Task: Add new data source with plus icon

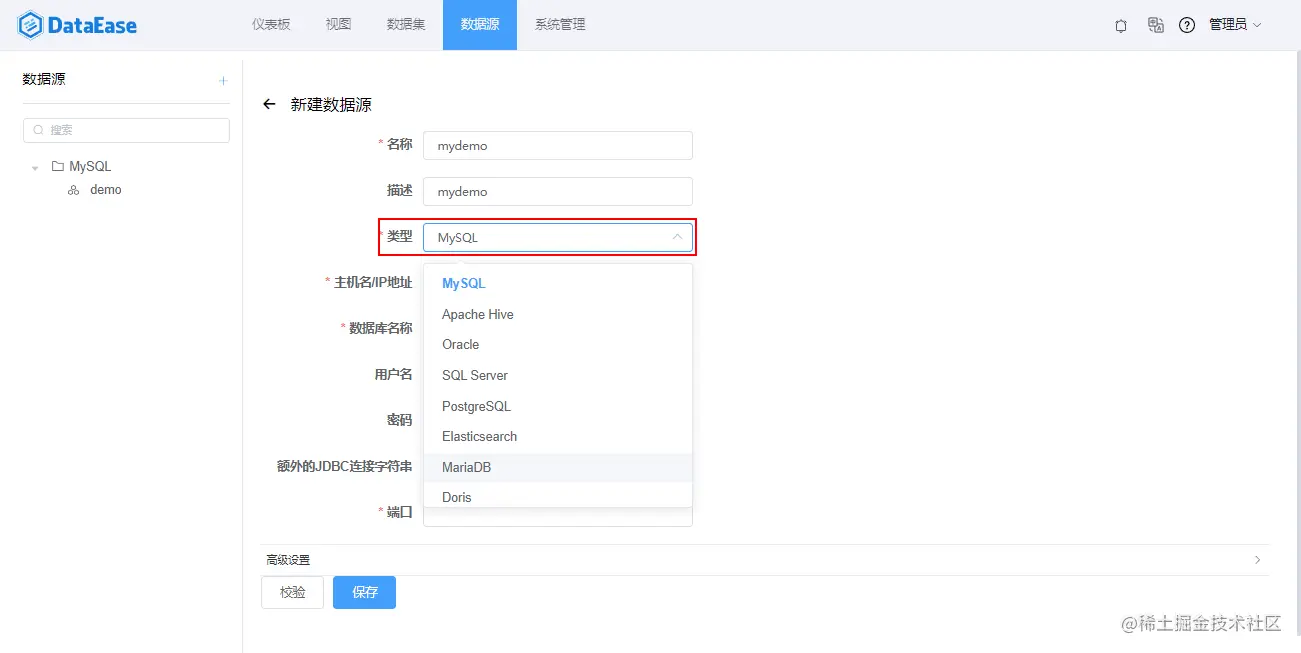Action: point(223,80)
